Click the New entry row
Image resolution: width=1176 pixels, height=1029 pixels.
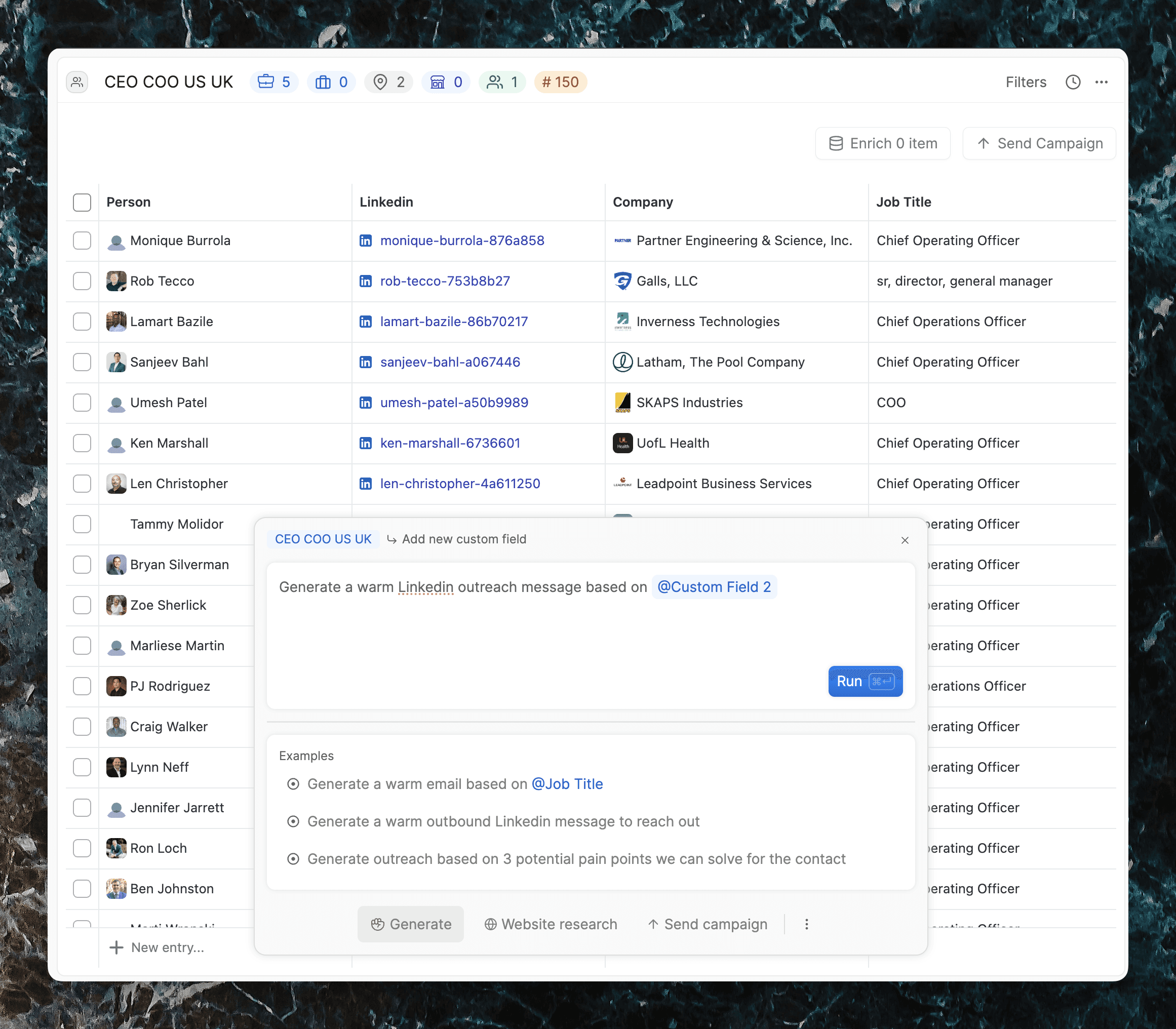pos(167,947)
